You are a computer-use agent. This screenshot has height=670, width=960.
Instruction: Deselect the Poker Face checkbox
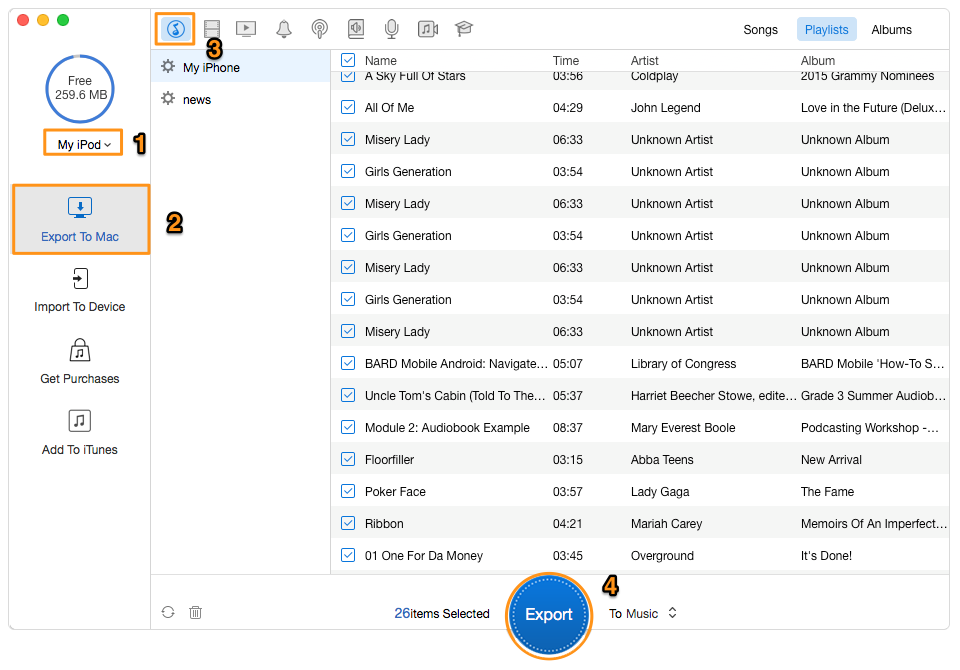(348, 491)
